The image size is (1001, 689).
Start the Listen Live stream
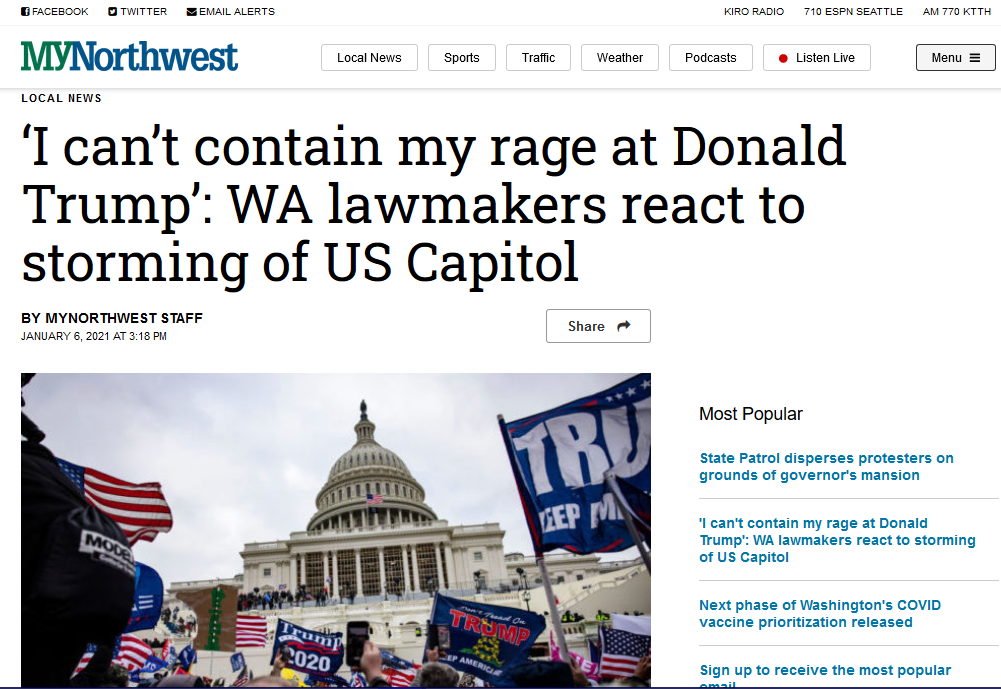coord(817,57)
